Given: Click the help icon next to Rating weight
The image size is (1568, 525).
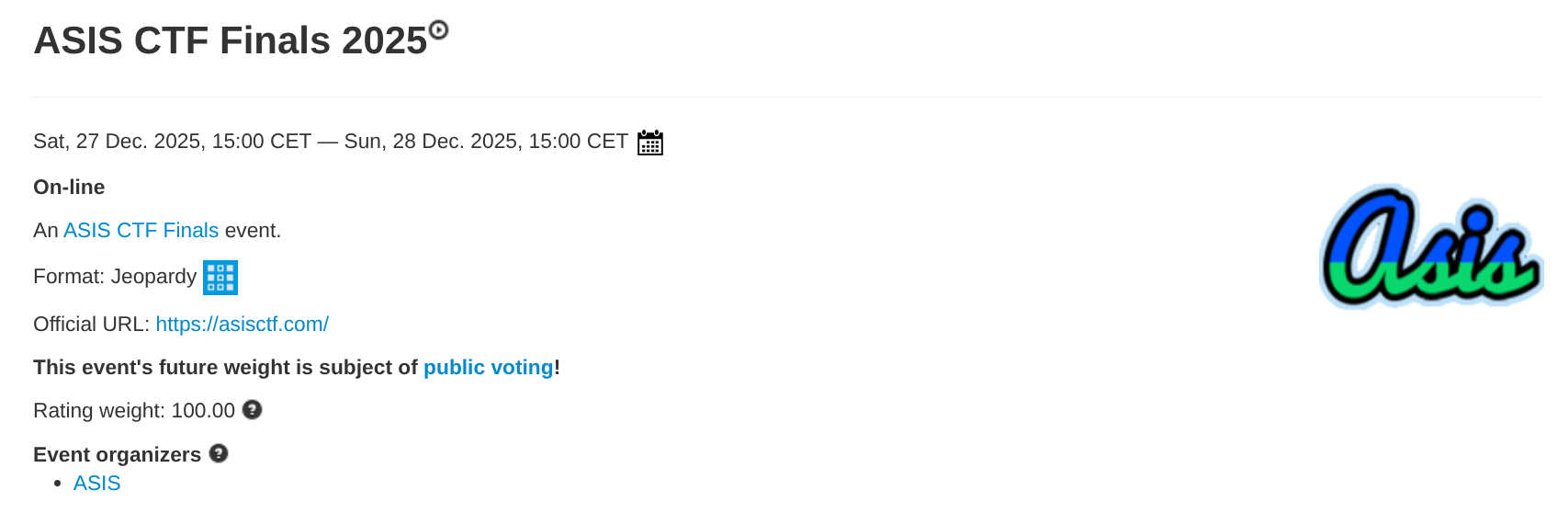Looking at the screenshot, I should pyautogui.click(x=252, y=410).
